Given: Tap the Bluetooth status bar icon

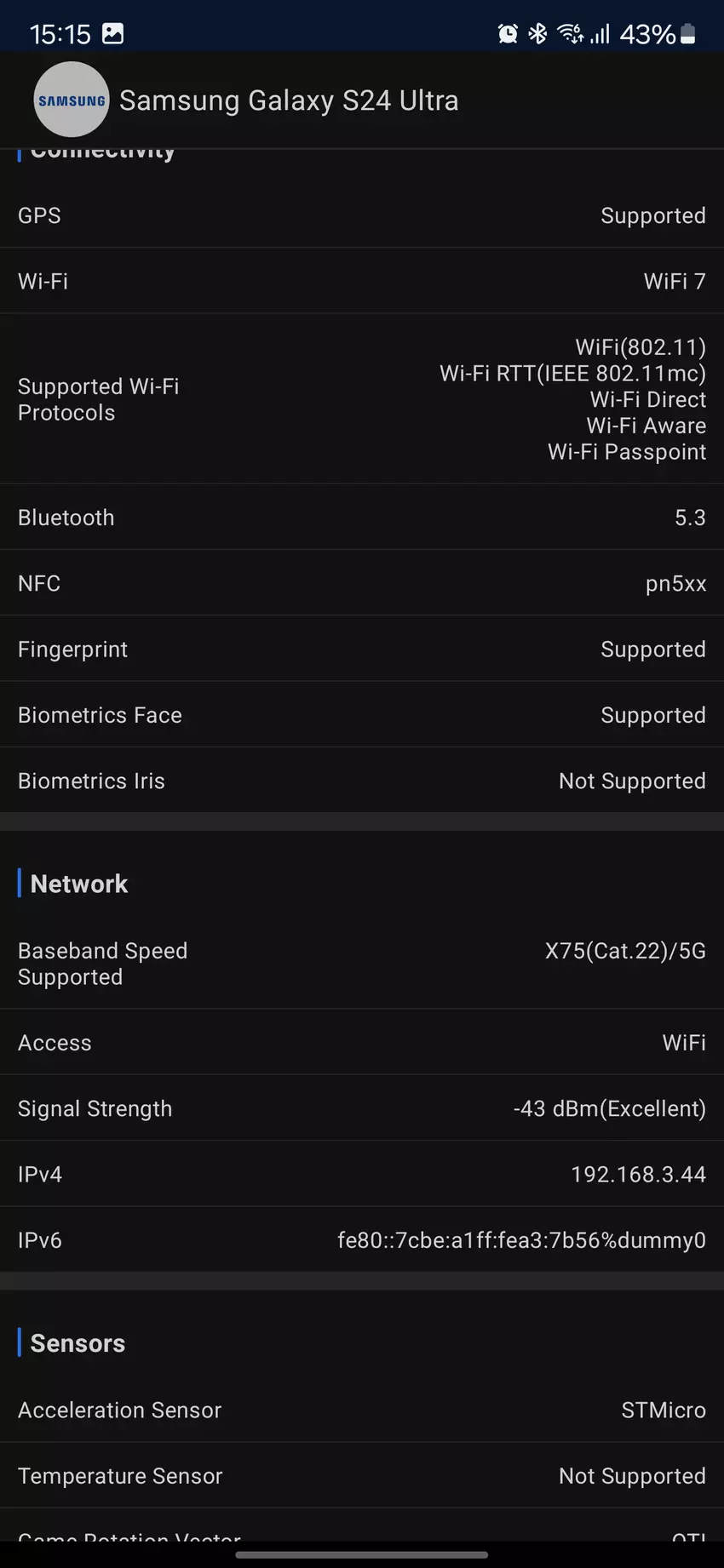Looking at the screenshot, I should tap(537, 34).
